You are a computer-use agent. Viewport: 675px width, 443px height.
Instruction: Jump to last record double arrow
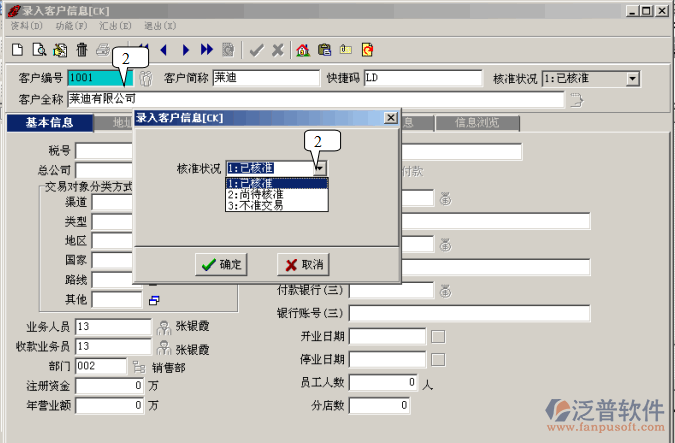tap(207, 49)
